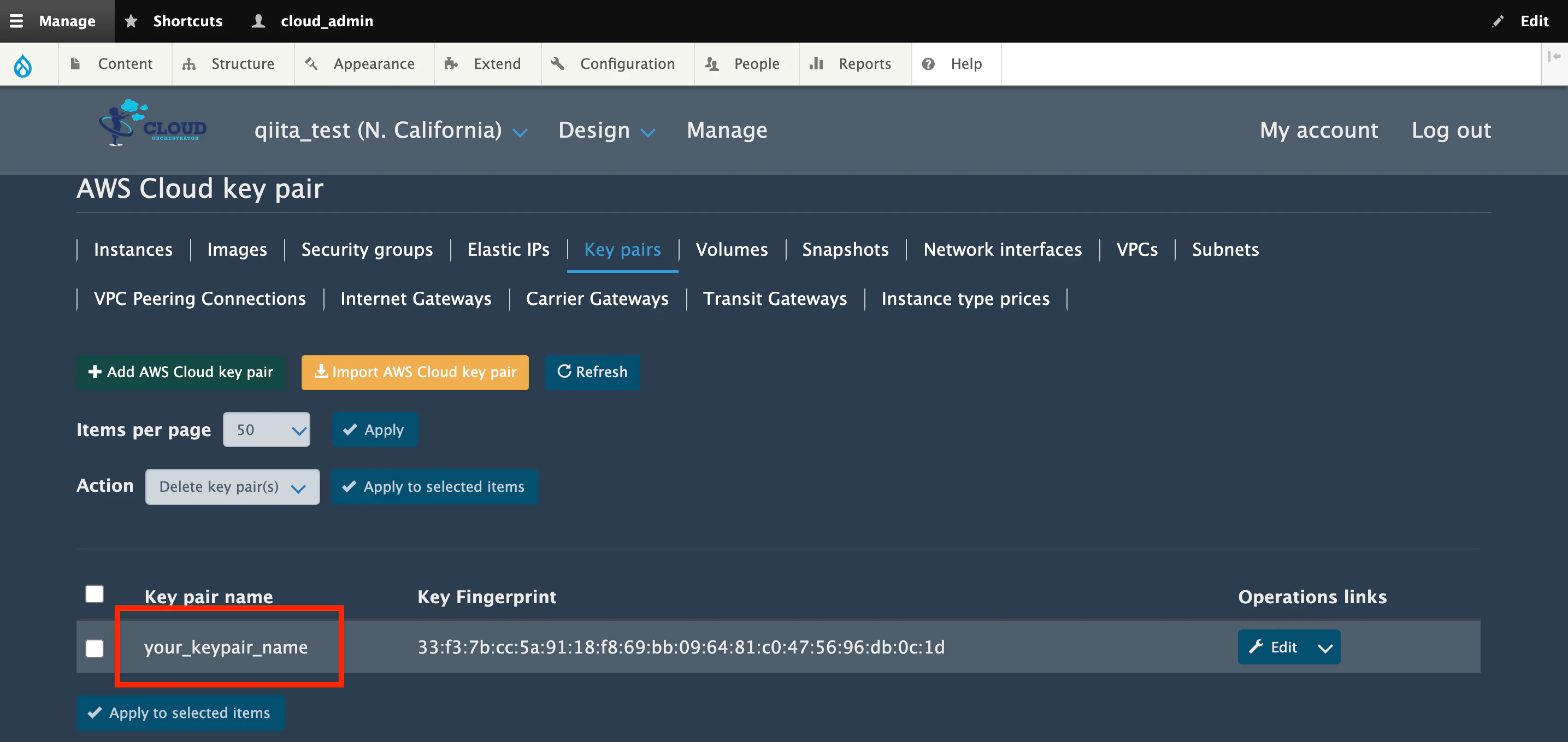The width and height of the screenshot is (1568, 742).
Task: Click Edit button for your_keypair_name
Action: (x=1275, y=647)
